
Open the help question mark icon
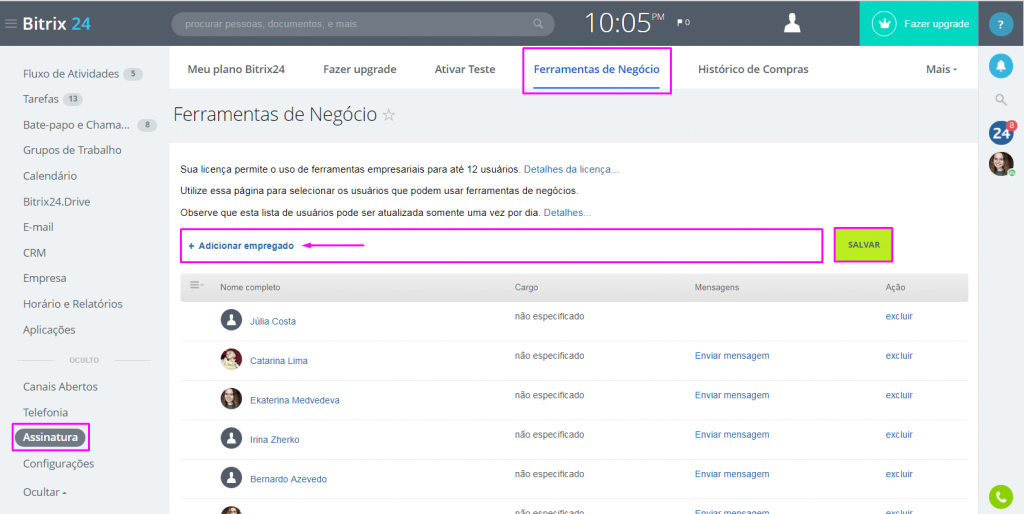(1000, 24)
